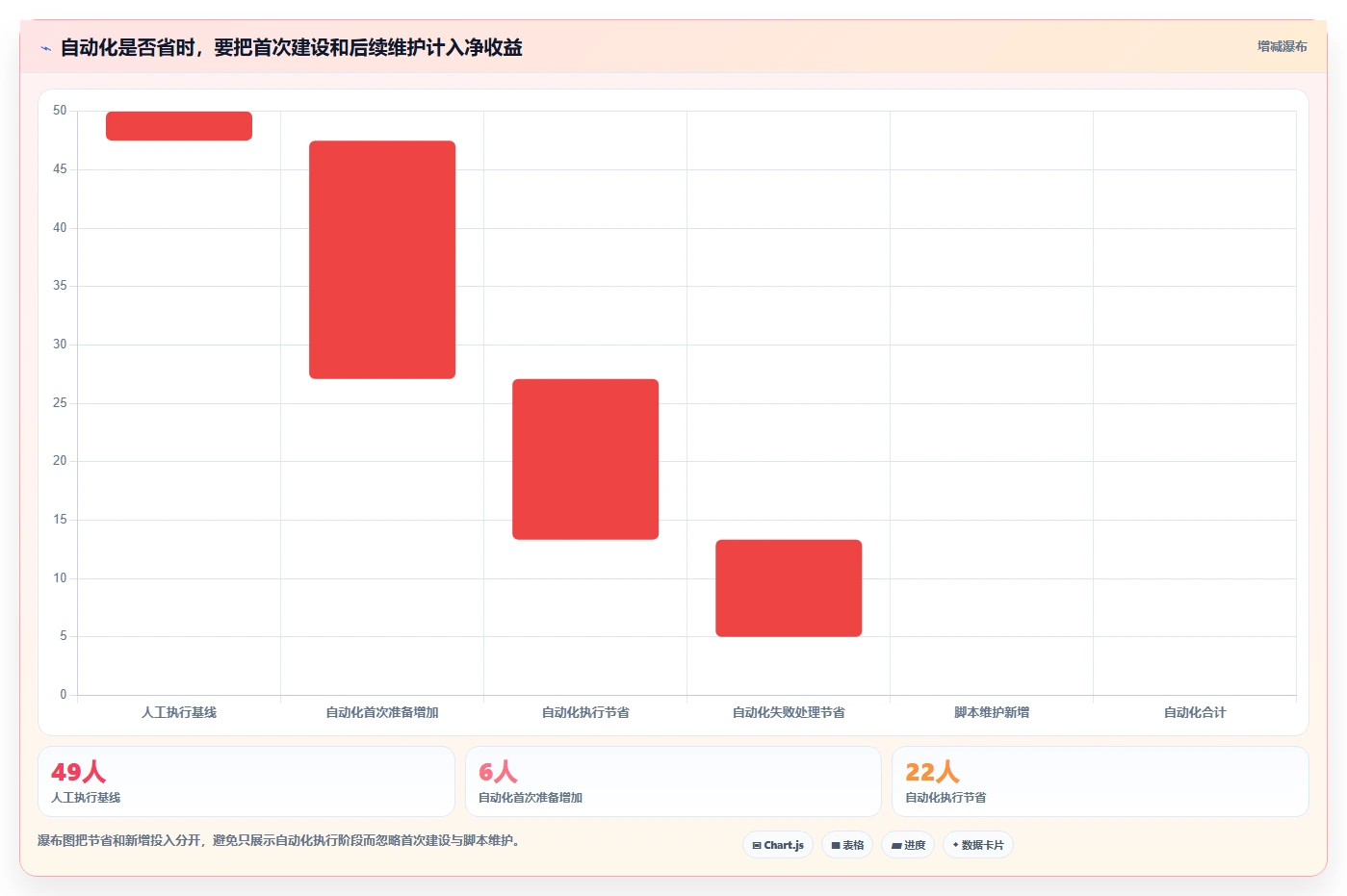This screenshot has width=1347, height=896.
Task: Select the 进度 chip
Action: pyautogui.click(x=908, y=845)
